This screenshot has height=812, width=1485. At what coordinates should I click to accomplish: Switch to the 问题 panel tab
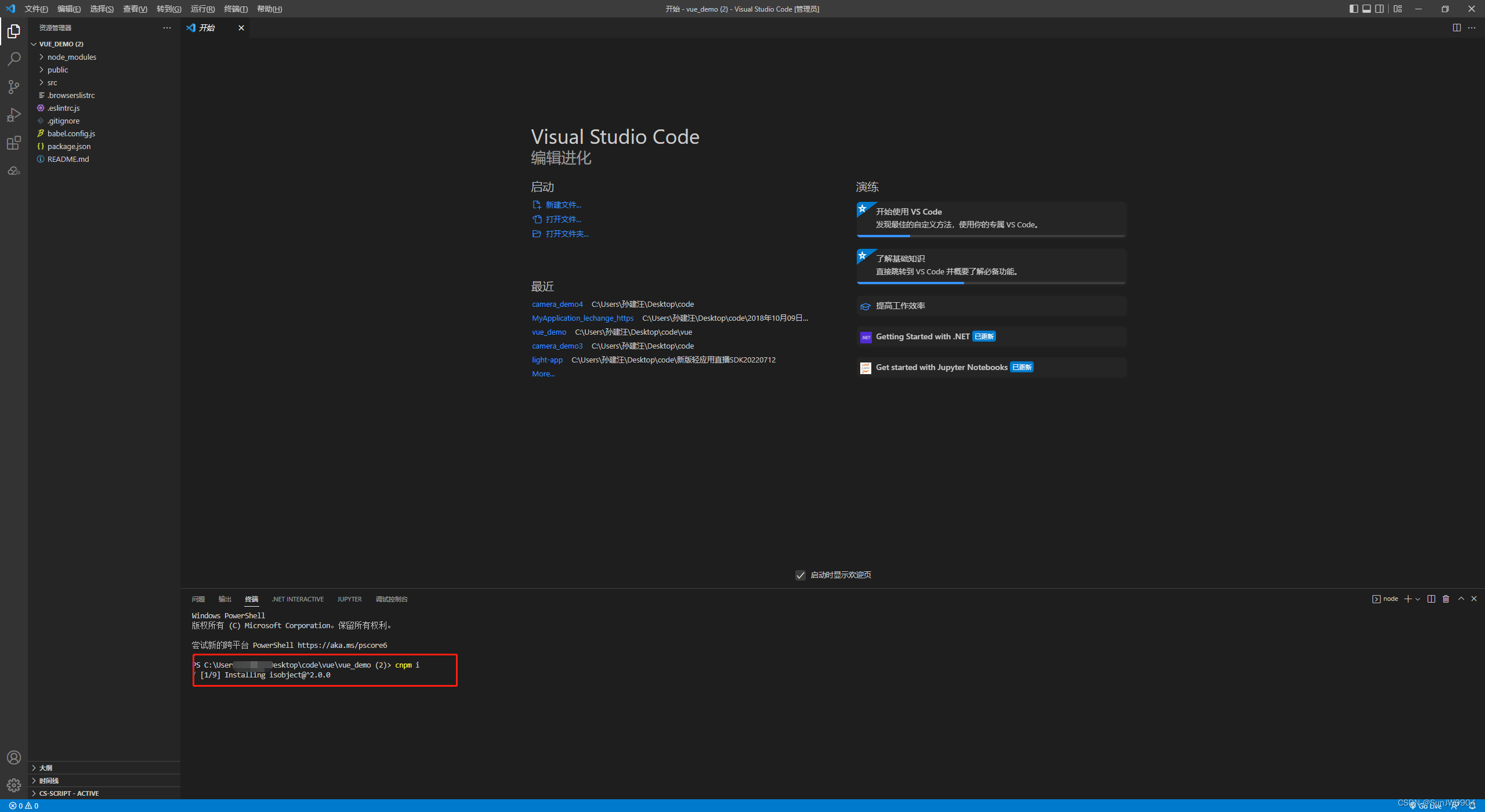pos(198,599)
